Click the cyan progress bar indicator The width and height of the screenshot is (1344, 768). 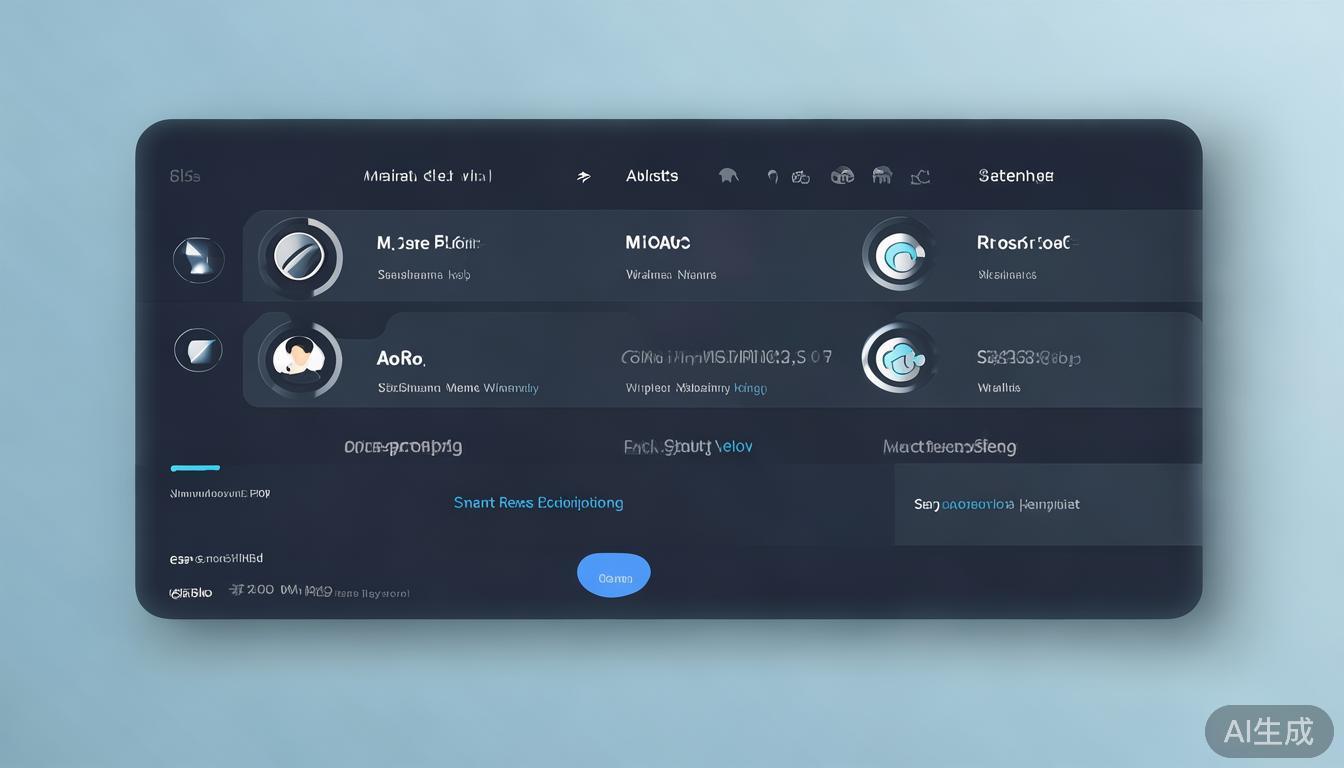(195, 468)
